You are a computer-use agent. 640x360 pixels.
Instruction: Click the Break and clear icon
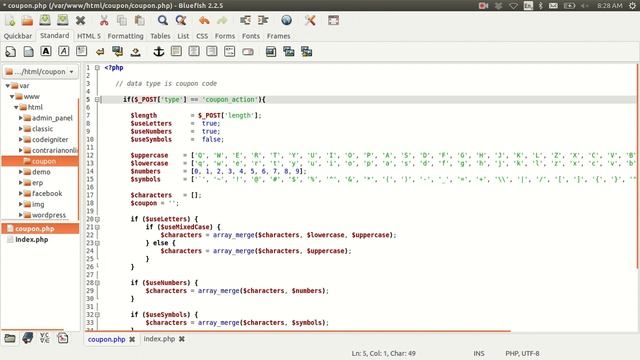(x=118, y=51)
